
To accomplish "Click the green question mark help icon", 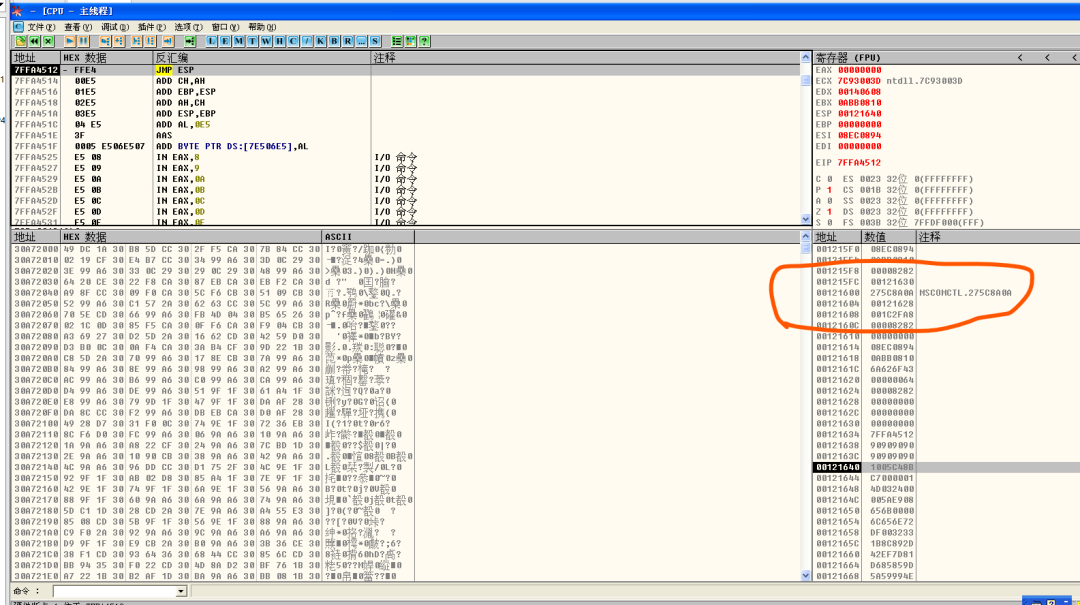I will (424, 41).
